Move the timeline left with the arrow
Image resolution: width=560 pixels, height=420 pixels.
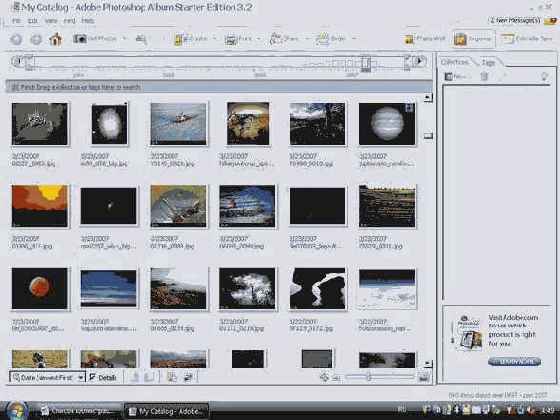click(16, 61)
